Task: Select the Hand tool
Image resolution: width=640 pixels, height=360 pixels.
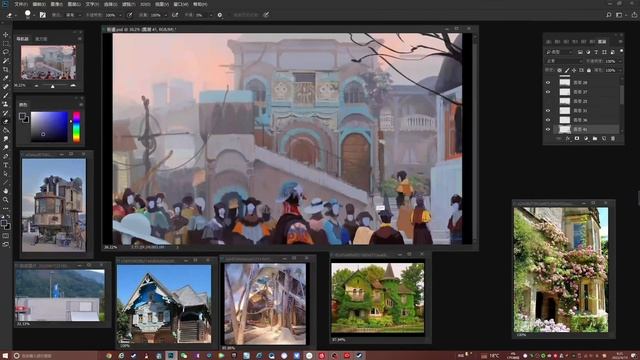Action: pyautogui.click(x=6, y=191)
